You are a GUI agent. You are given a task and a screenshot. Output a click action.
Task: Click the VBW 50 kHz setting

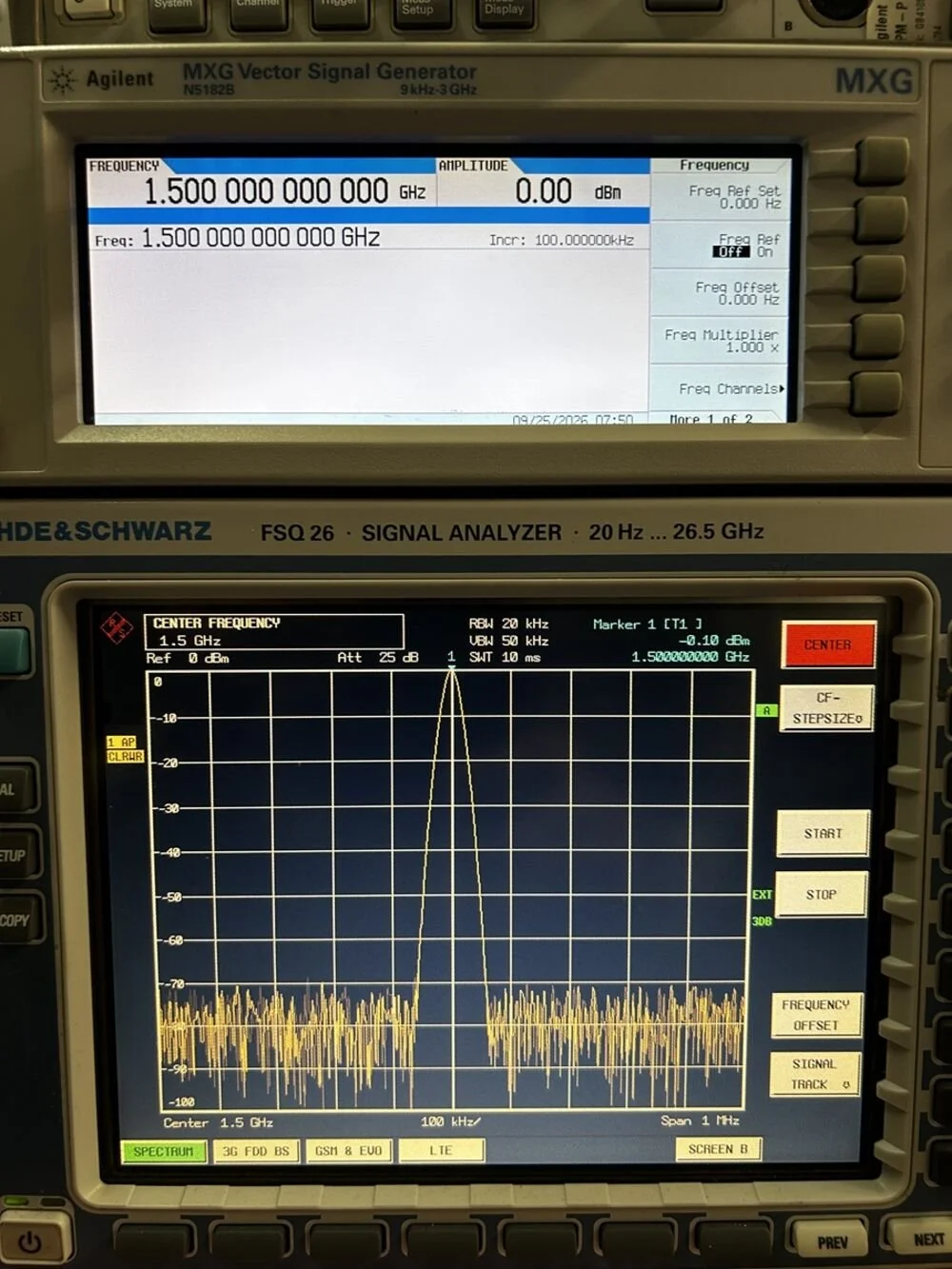(508, 641)
